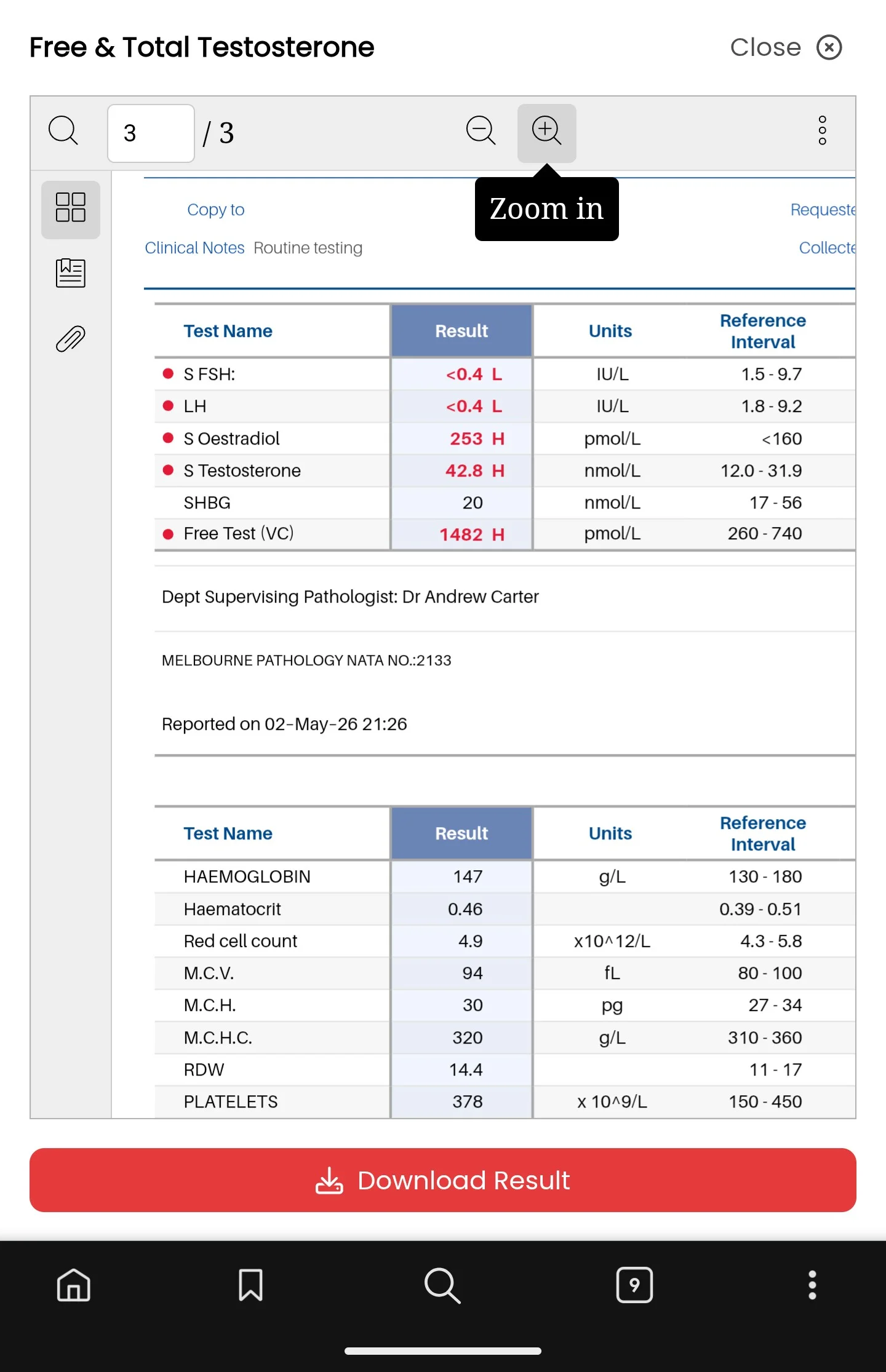Open the PDF viewer more options menu
This screenshot has width=886, height=1372.
point(822,131)
